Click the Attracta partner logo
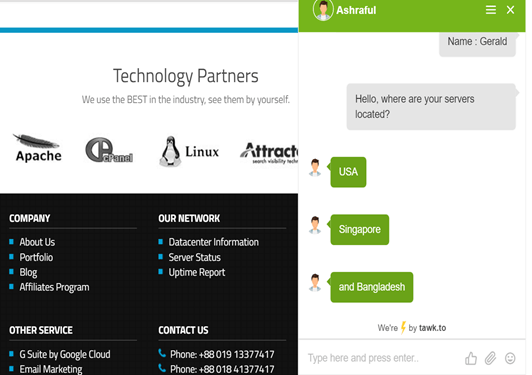 pos(269,153)
